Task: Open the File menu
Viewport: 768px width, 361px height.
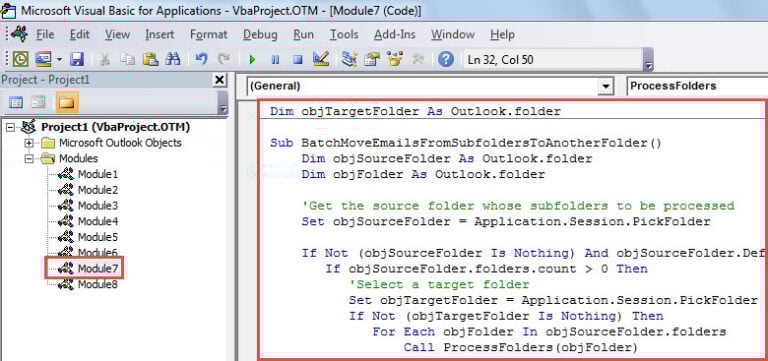Action: 46,34
